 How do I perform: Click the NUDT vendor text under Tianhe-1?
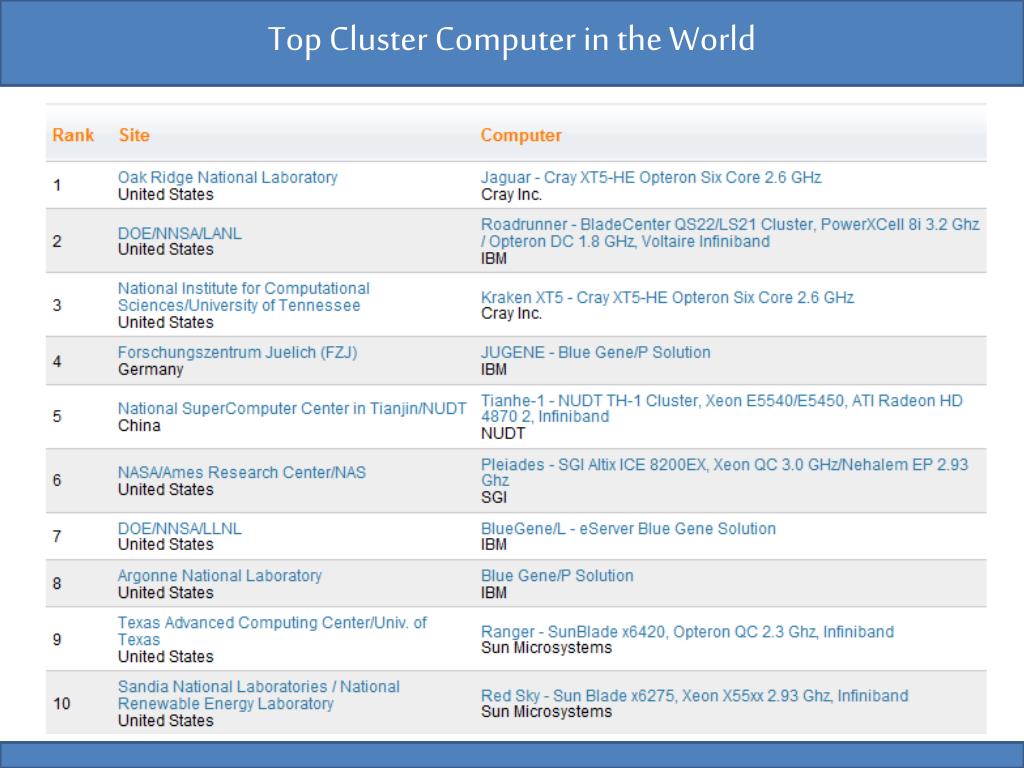503,434
